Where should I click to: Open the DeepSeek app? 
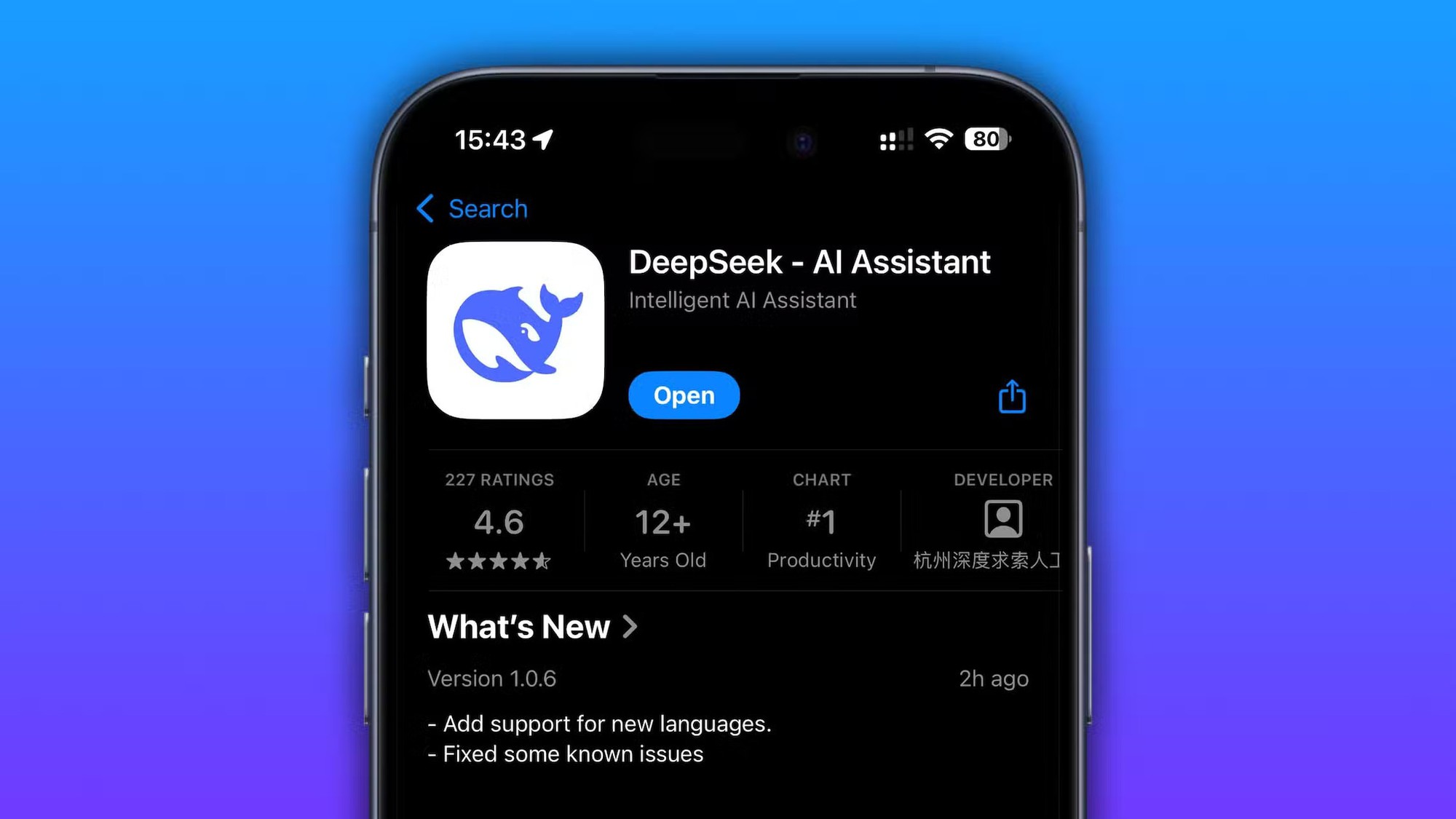[x=683, y=394]
